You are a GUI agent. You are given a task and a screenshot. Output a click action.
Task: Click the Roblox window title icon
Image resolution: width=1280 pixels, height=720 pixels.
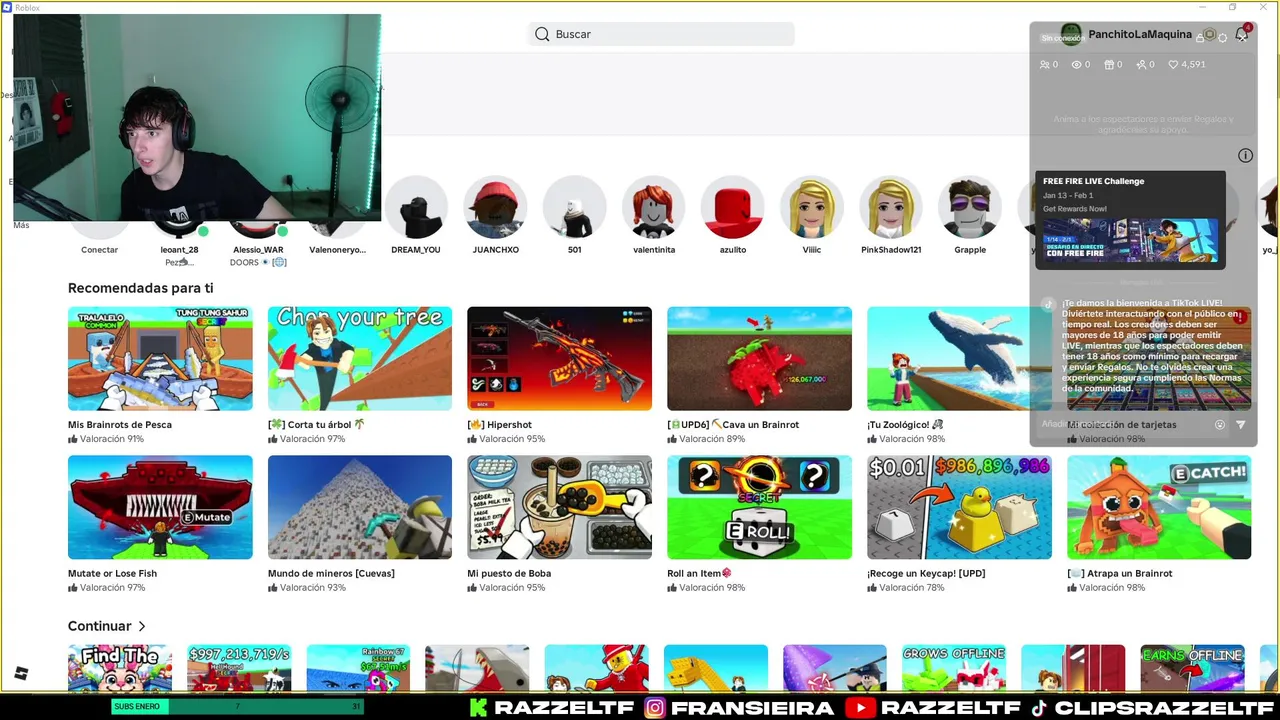[7, 7]
